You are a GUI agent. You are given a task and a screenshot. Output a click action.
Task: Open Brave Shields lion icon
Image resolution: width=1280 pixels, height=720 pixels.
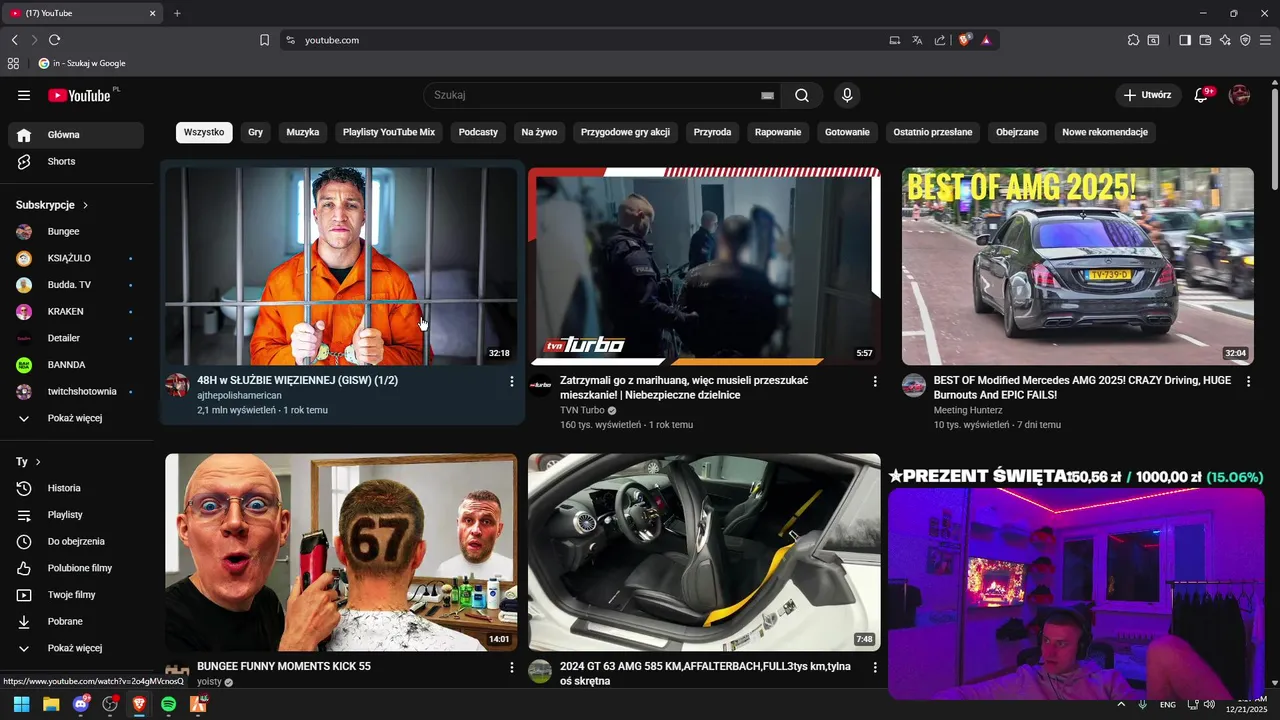pyautogui.click(x=965, y=40)
